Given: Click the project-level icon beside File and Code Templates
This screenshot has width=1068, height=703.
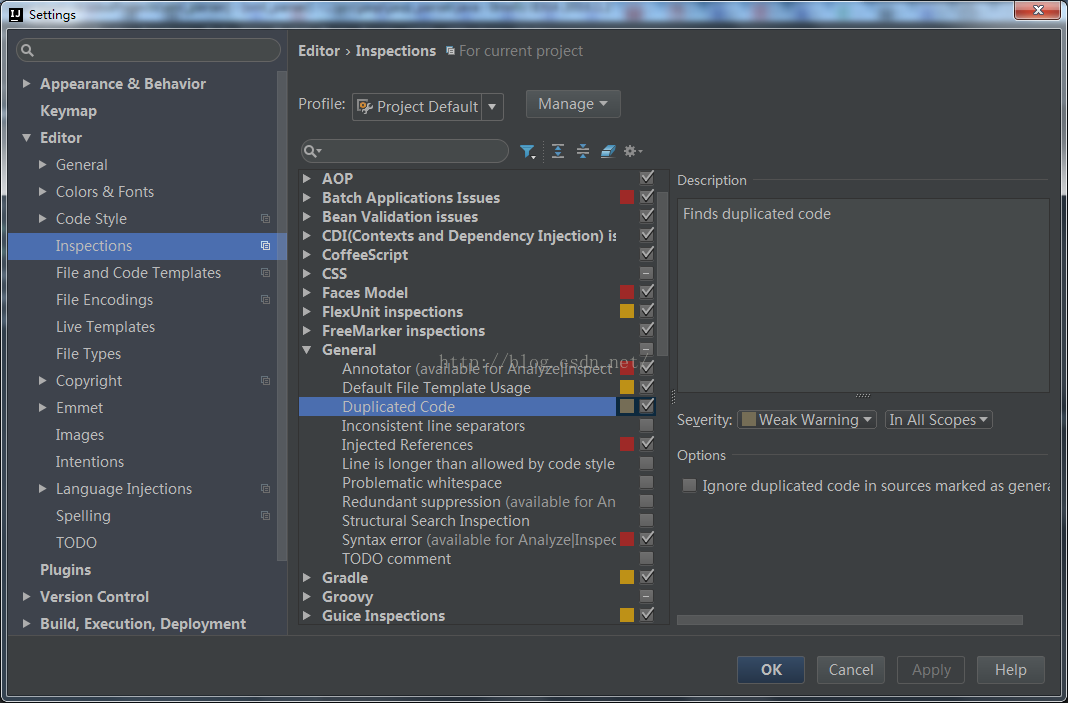Looking at the screenshot, I should point(266,272).
